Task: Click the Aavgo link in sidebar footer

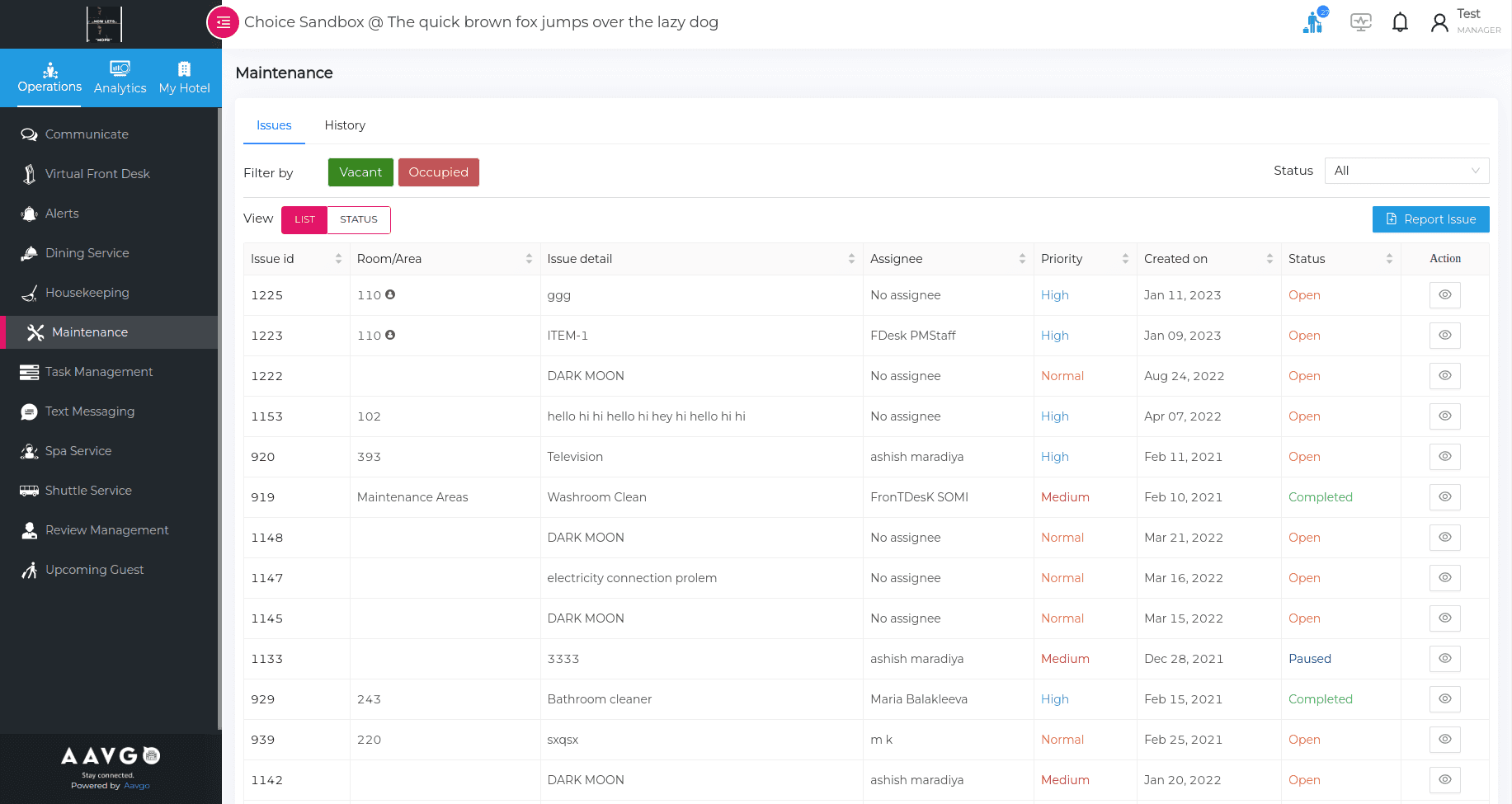Action: pos(137,786)
